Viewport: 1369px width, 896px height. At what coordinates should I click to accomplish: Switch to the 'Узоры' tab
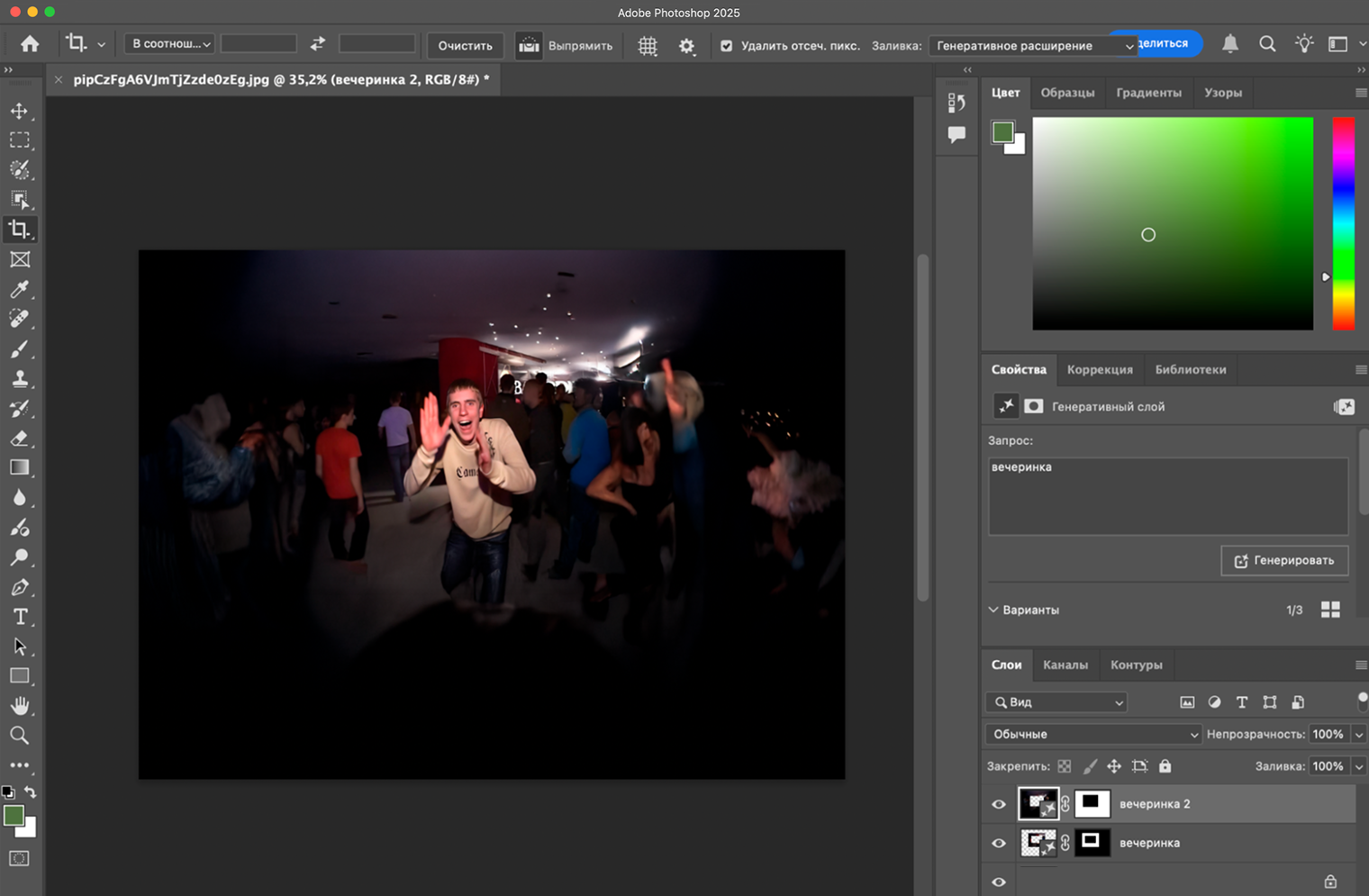click(1223, 93)
